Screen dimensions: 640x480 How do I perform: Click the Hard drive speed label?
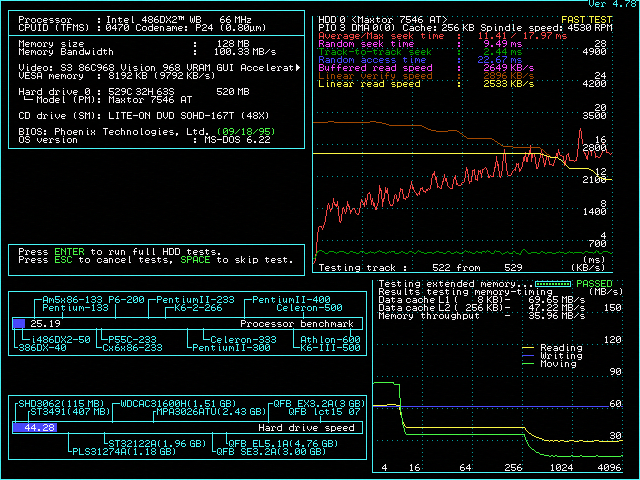(306, 428)
